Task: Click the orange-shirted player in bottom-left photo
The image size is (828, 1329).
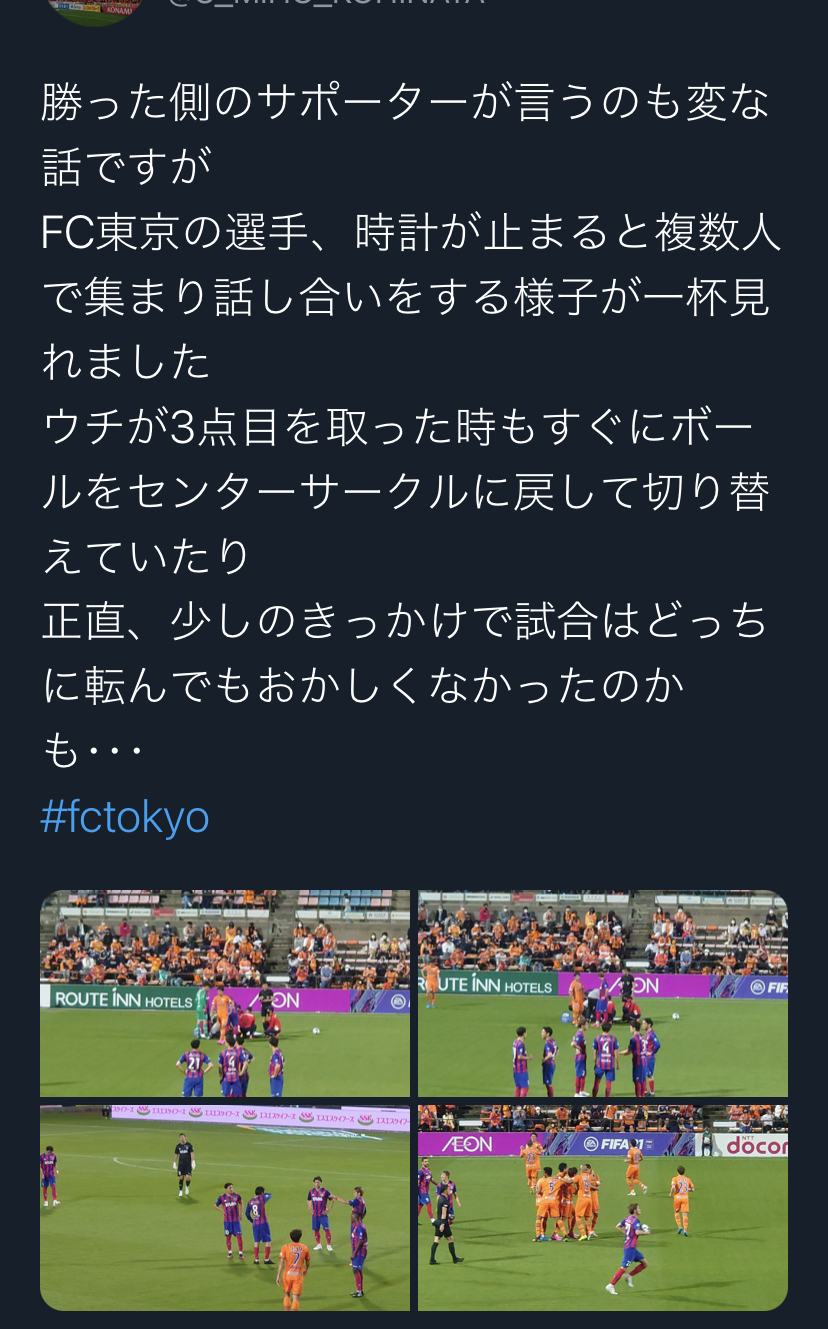Action: pyautogui.click(x=293, y=1267)
